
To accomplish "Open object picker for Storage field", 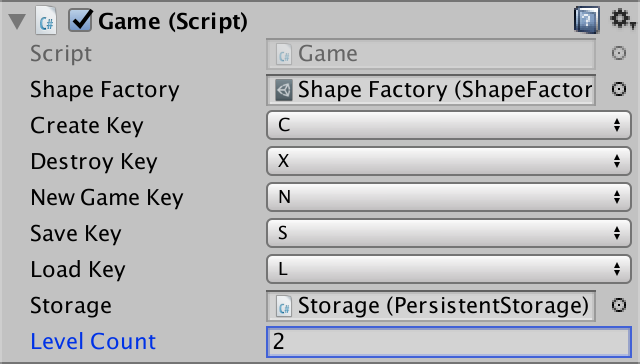I will [x=619, y=305].
